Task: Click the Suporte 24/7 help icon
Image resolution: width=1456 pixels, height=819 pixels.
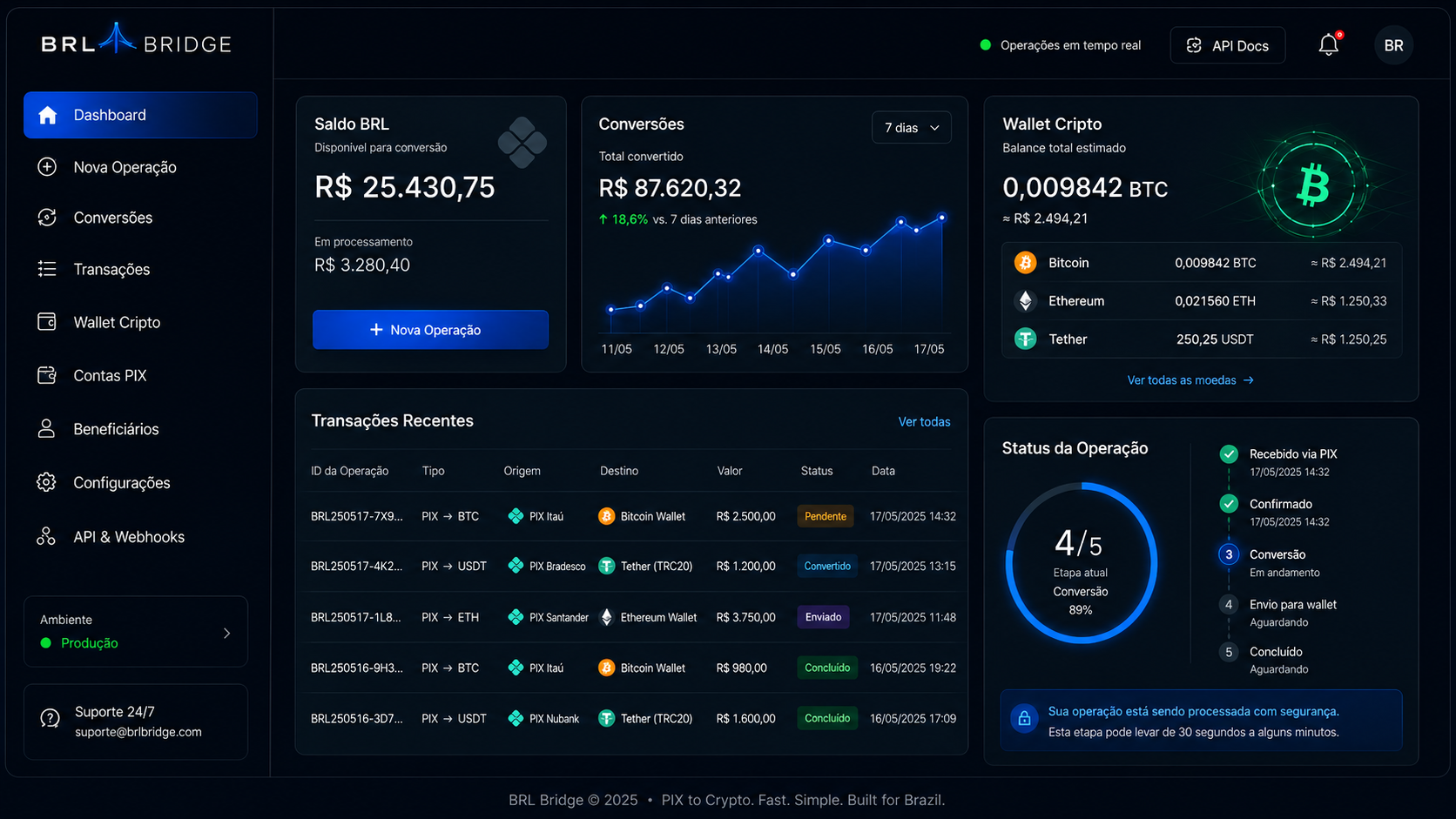Action: click(x=51, y=719)
